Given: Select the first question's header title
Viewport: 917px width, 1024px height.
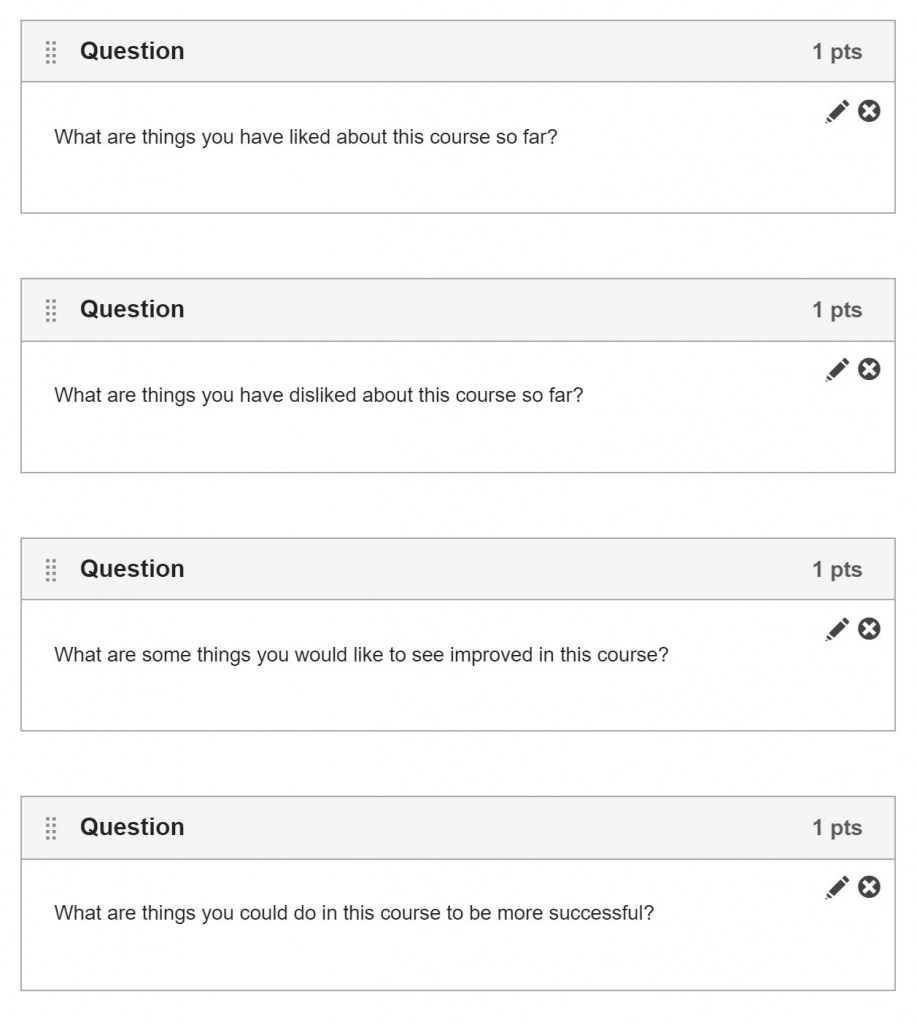Looking at the screenshot, I should point(132,51).
